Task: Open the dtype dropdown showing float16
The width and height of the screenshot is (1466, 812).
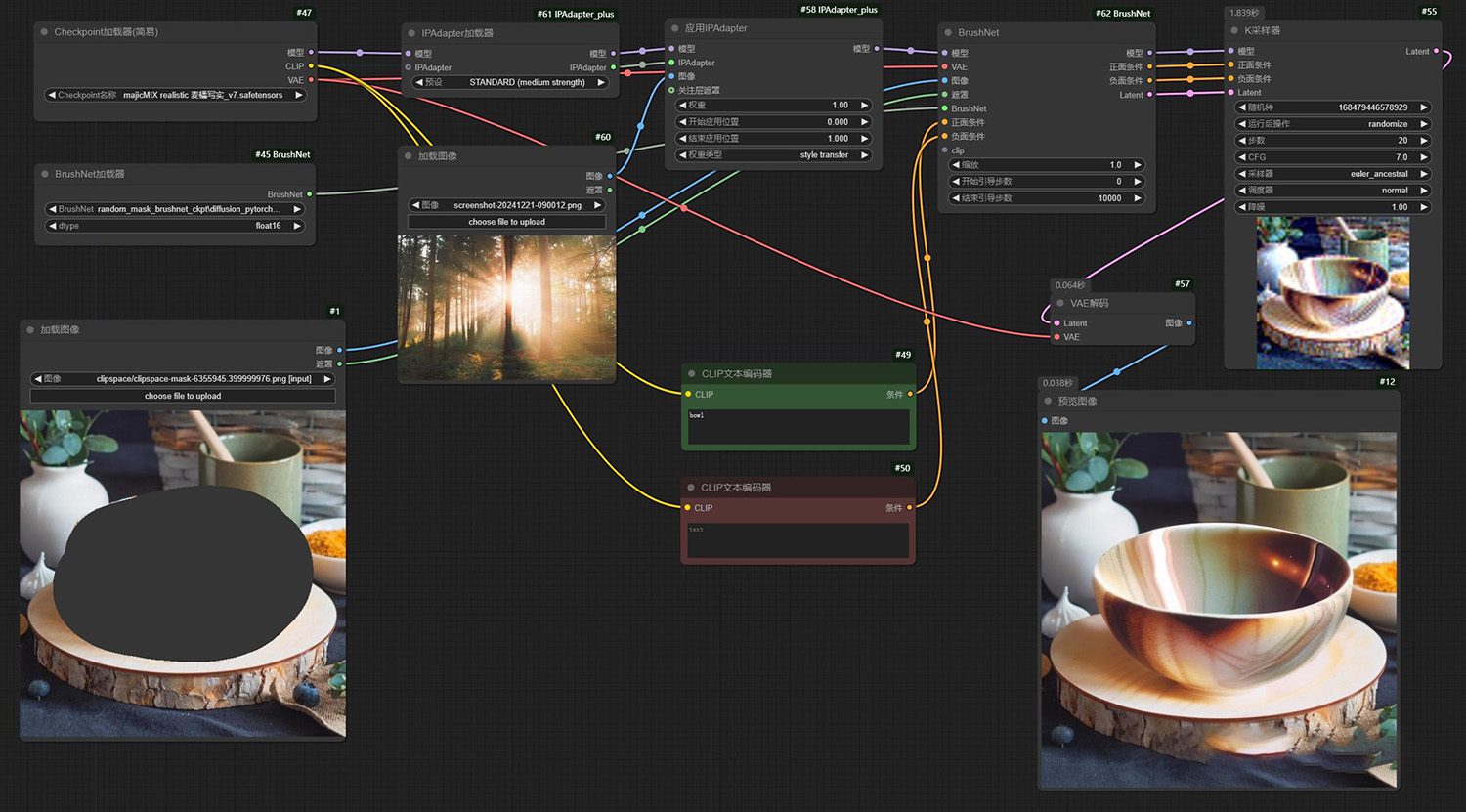Action: click(x=176, y=226)
